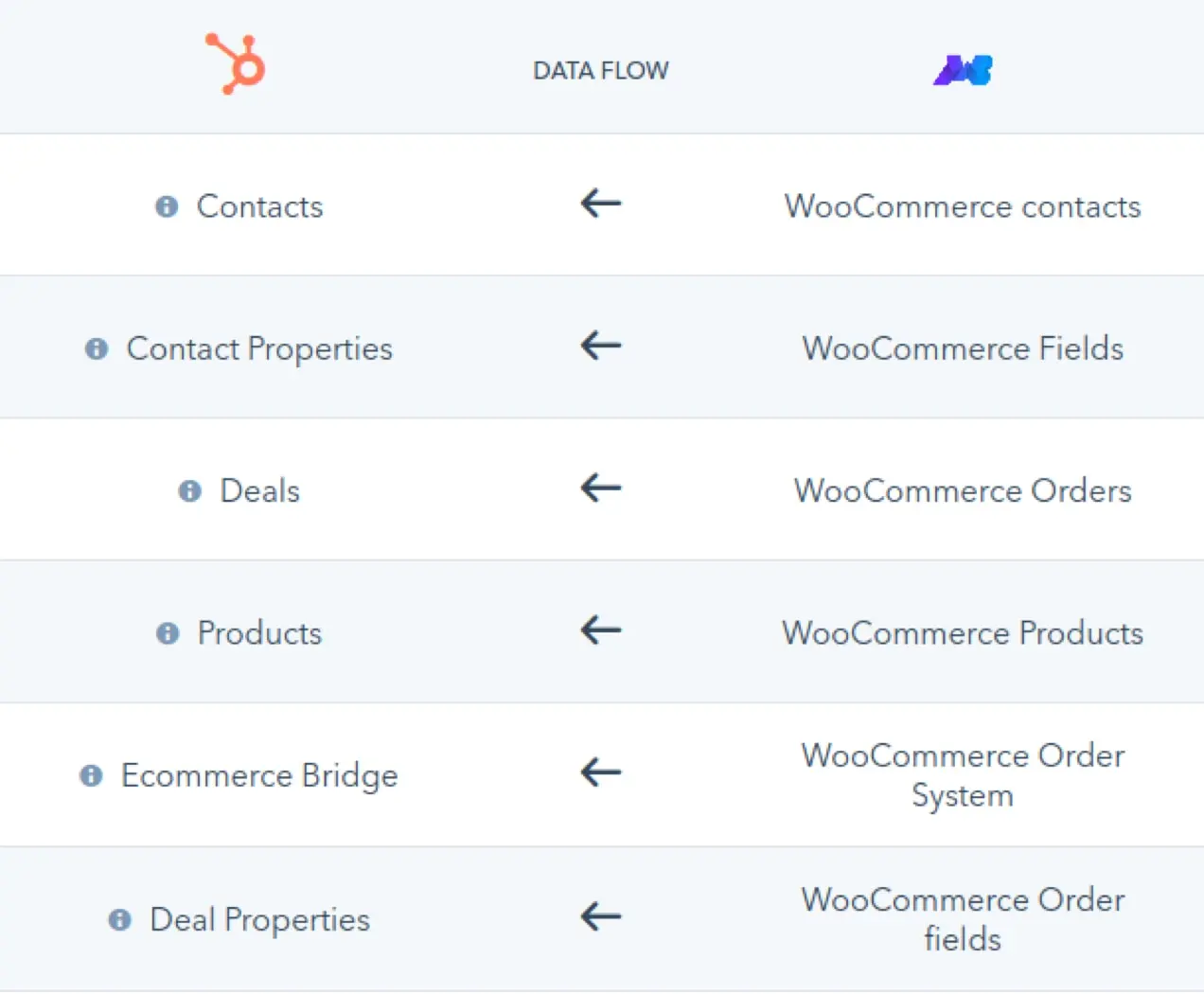
Task: Click the arrow in Ecommerce Bridge row
Action: pos(601,772)
